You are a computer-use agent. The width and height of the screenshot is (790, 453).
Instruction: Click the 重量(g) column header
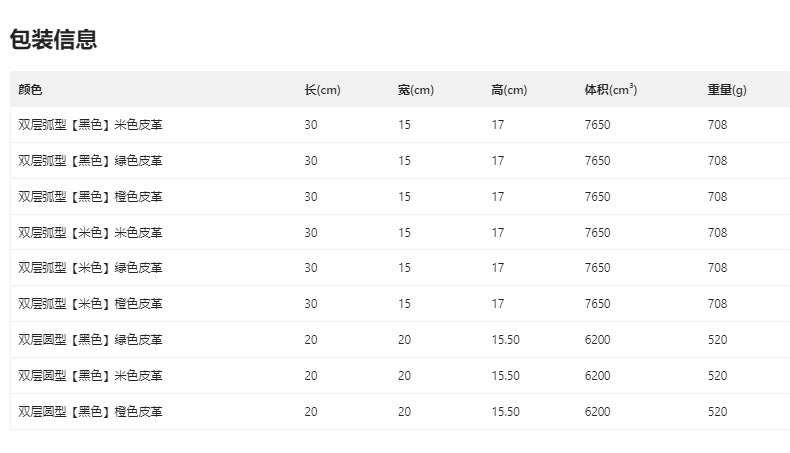pos(727,90)
